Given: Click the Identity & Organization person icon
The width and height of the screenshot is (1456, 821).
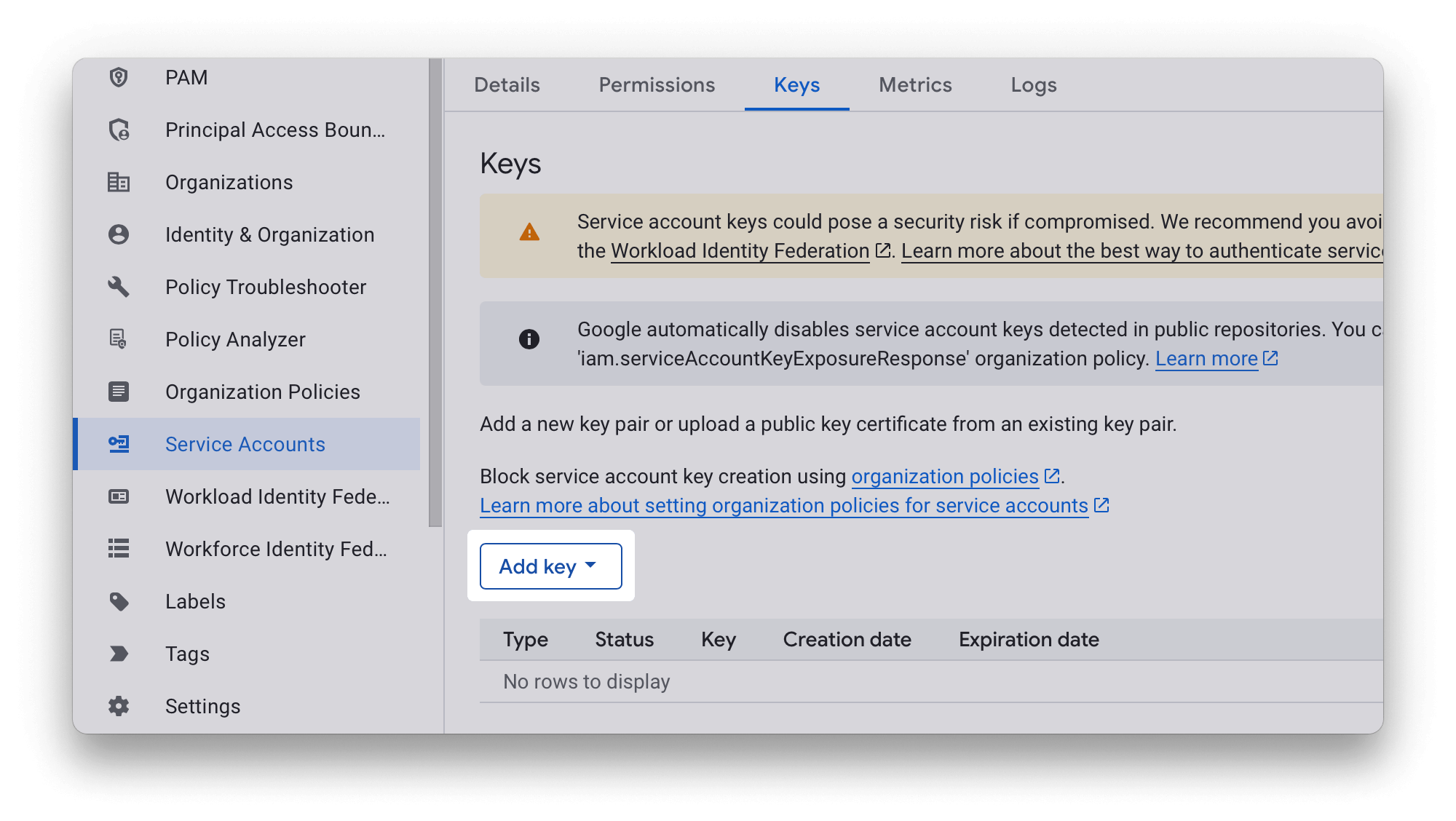Looking at the screenshot, I should pyautogui.click(x=119, y=234).
